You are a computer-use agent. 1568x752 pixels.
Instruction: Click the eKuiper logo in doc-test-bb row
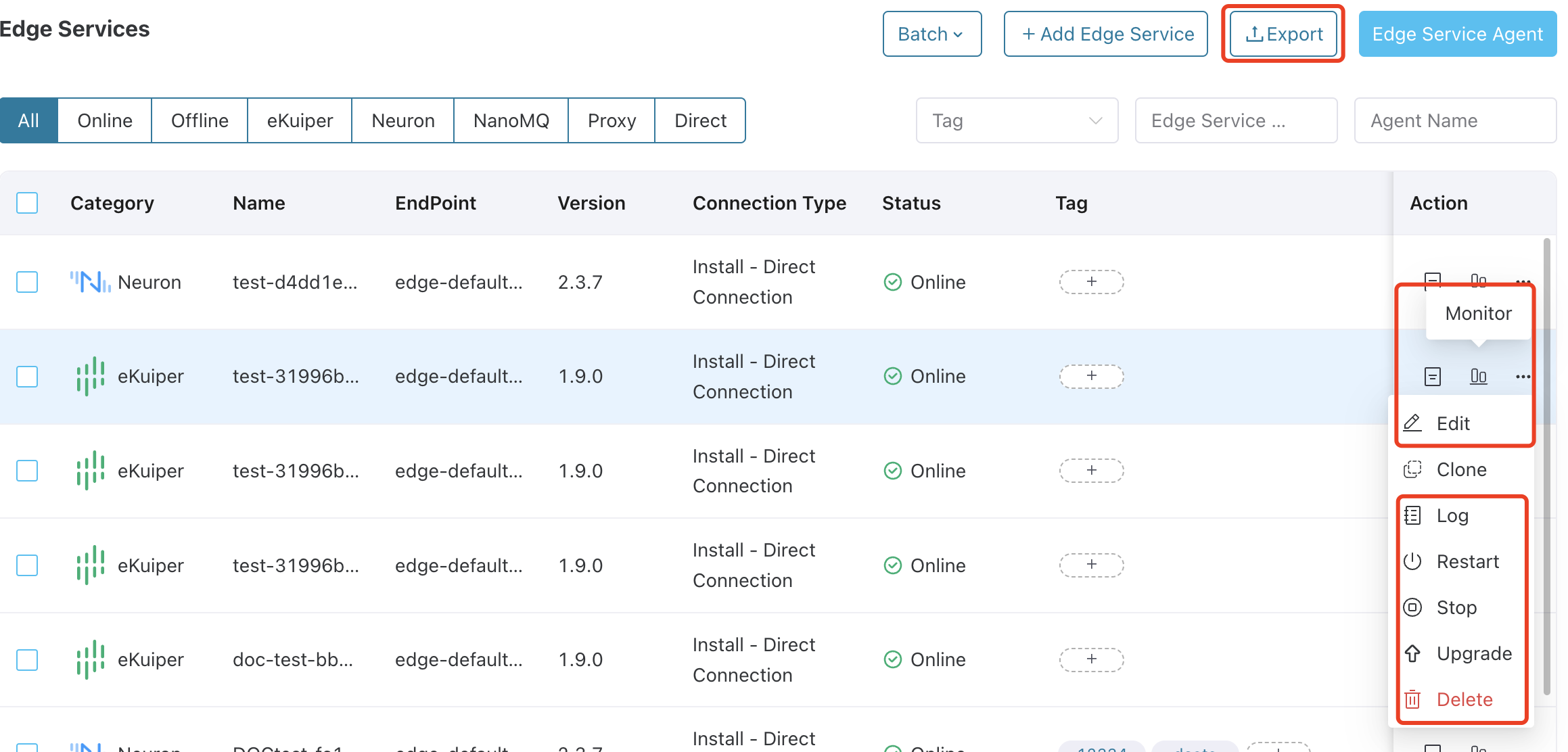tap(91, 659)
